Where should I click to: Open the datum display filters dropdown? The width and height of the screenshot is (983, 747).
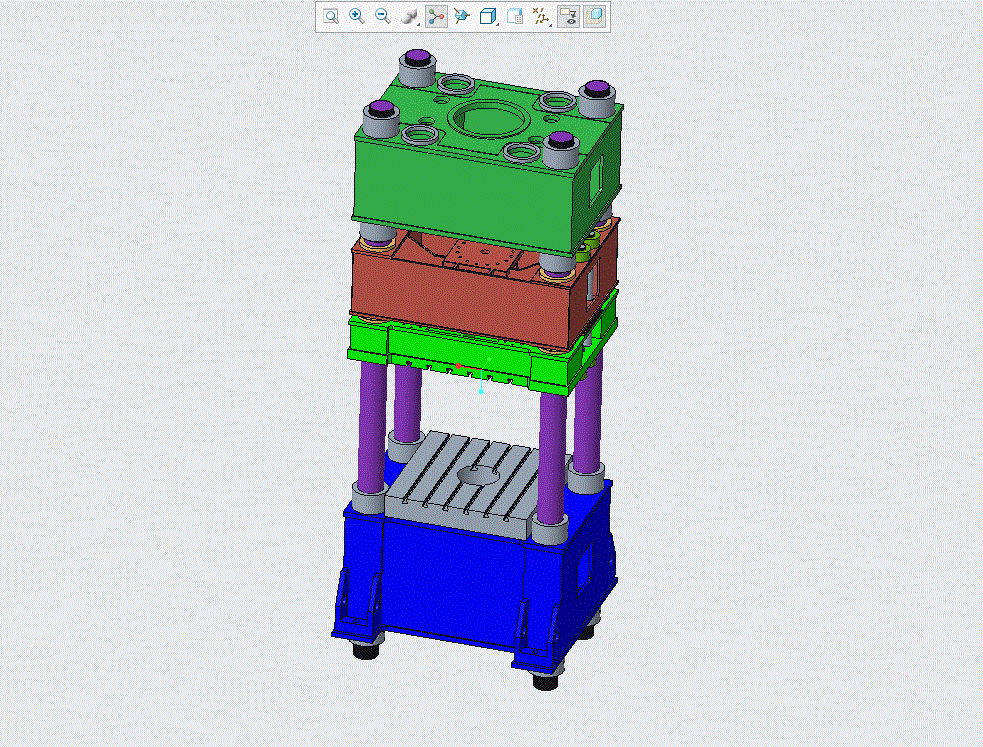pos(541,16)
